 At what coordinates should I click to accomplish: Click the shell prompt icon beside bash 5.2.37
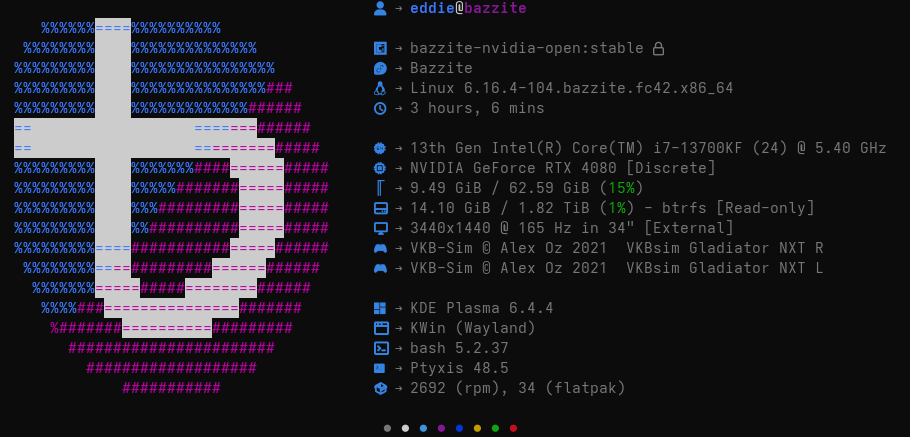tap(381, 348)
